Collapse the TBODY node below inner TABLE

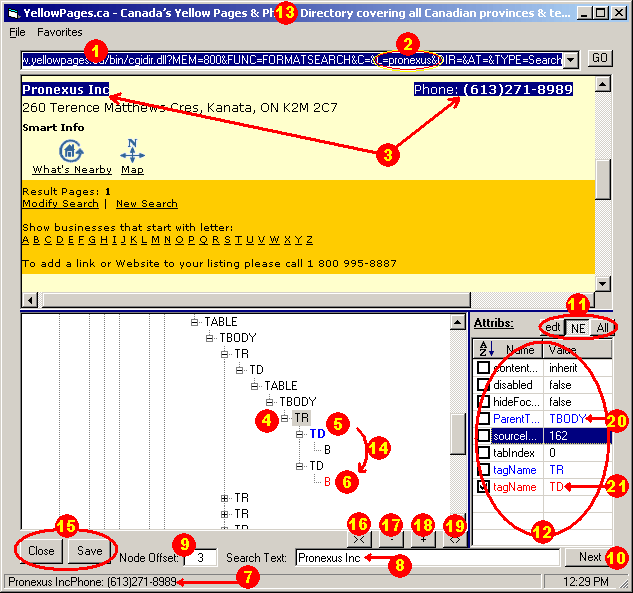click(x=269, y=402)
